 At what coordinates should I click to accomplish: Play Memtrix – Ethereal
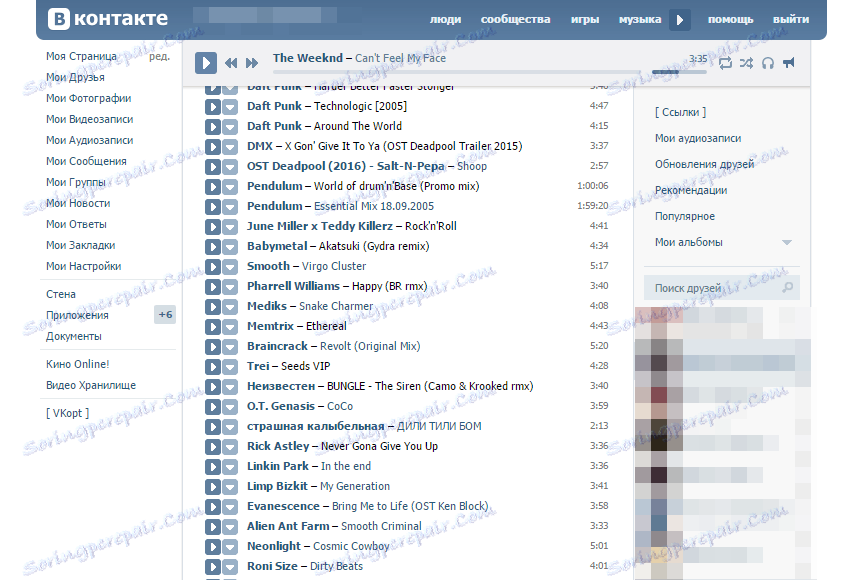click(x=213, y=327)
